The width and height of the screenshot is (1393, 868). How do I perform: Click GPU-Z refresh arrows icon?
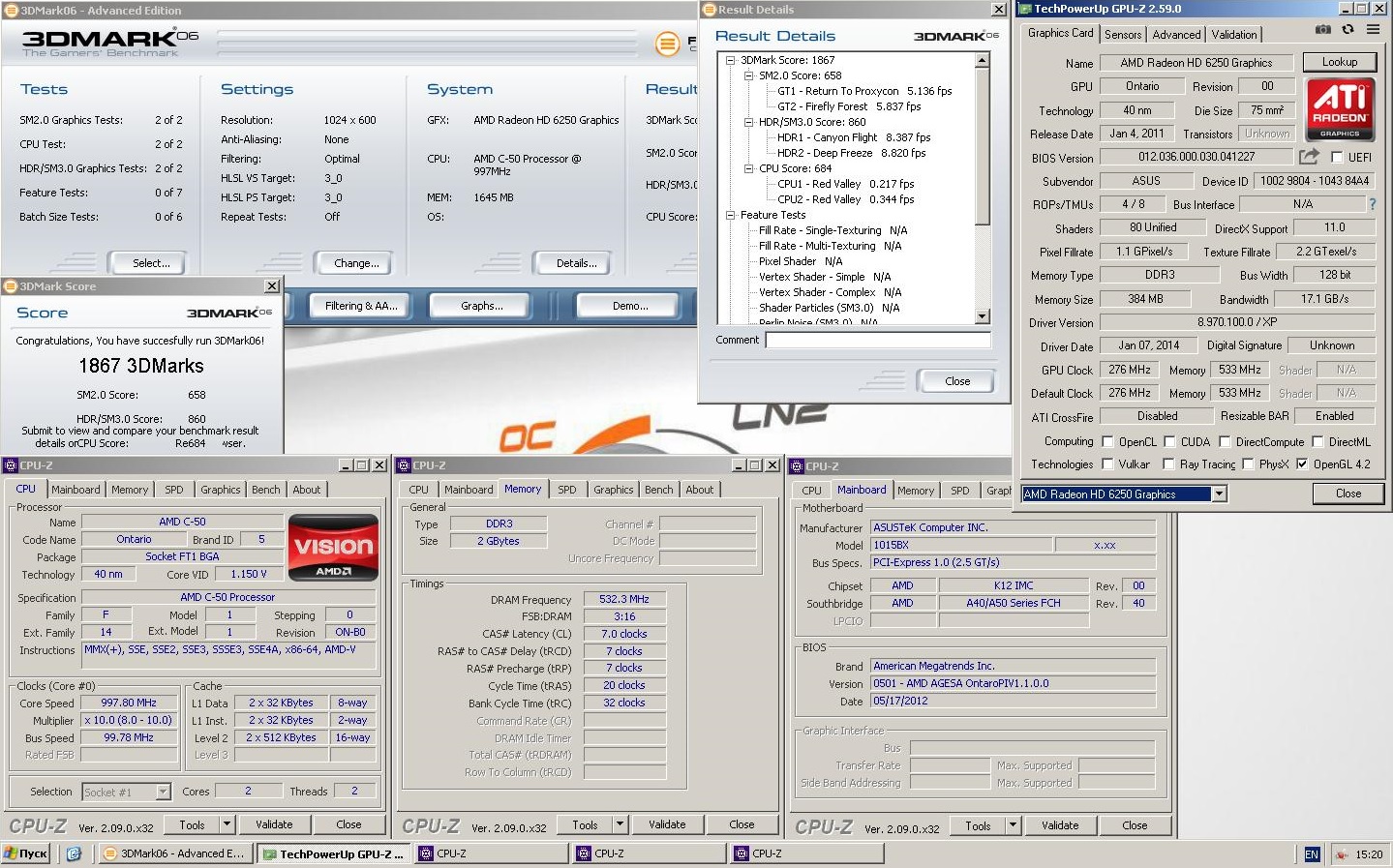[x=1348, y=30]
